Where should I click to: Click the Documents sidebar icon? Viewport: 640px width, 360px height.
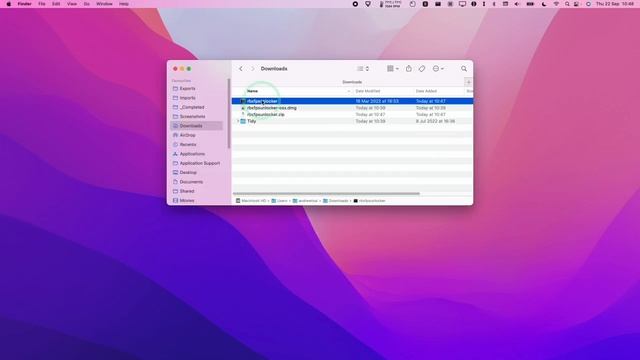tap(175, 182)
